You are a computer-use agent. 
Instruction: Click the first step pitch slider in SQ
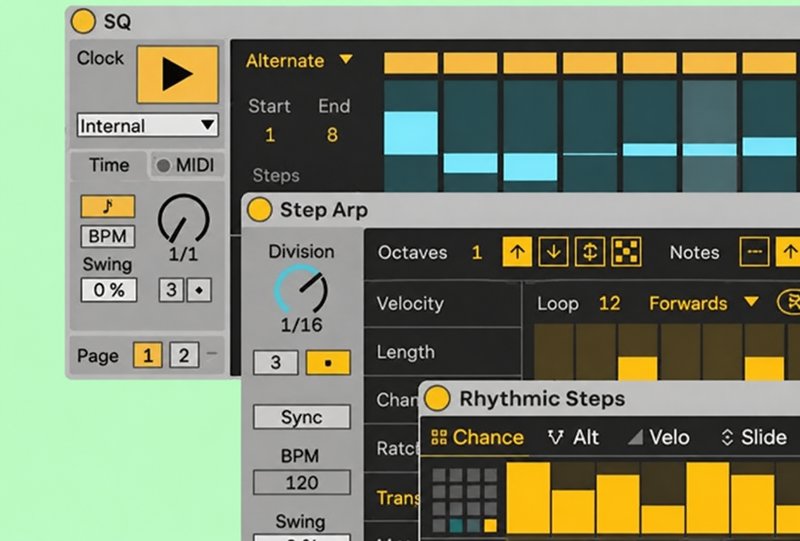point(411,136)
